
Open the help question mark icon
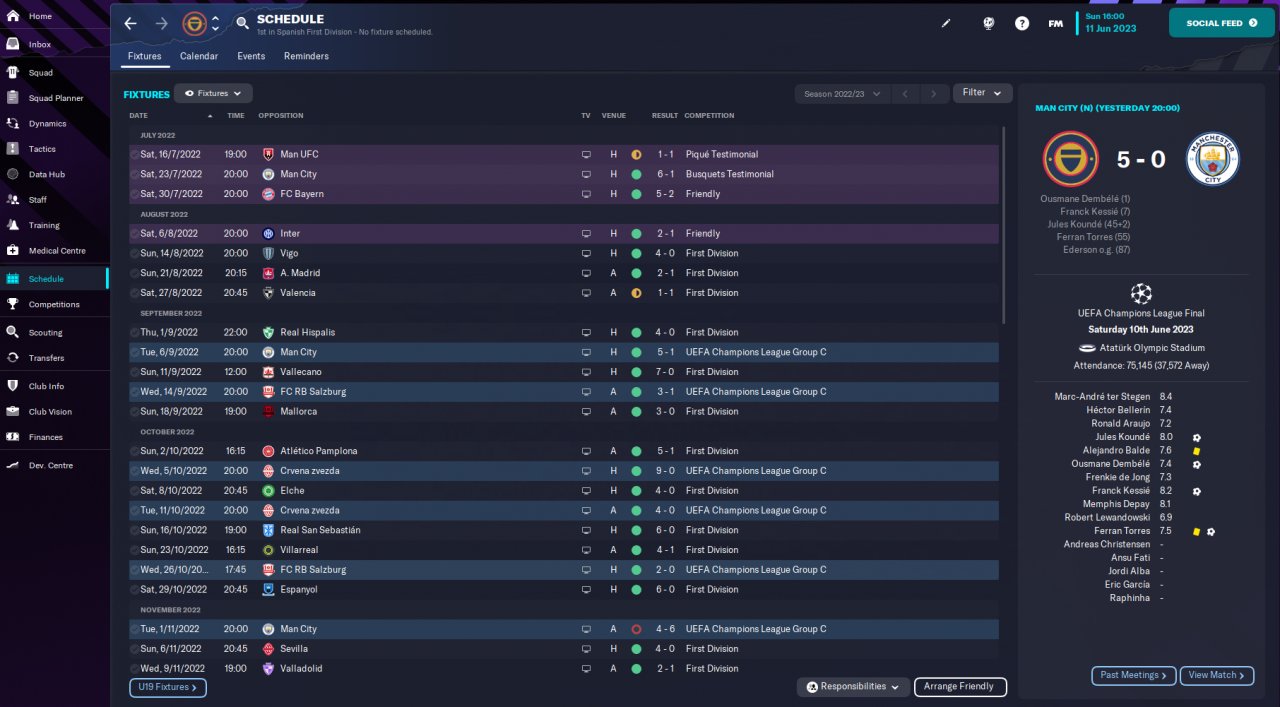[x=1022, y=23]
